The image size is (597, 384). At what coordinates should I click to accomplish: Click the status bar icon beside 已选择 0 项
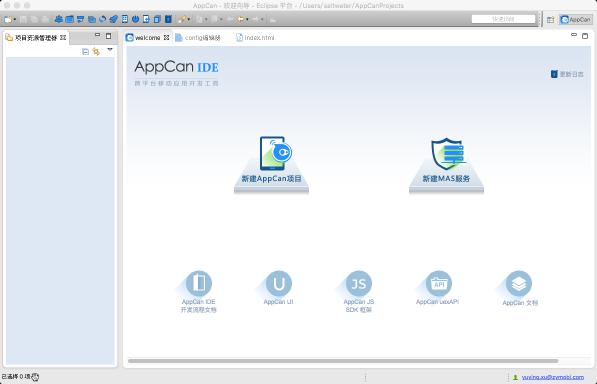click(x=35, y=377)
